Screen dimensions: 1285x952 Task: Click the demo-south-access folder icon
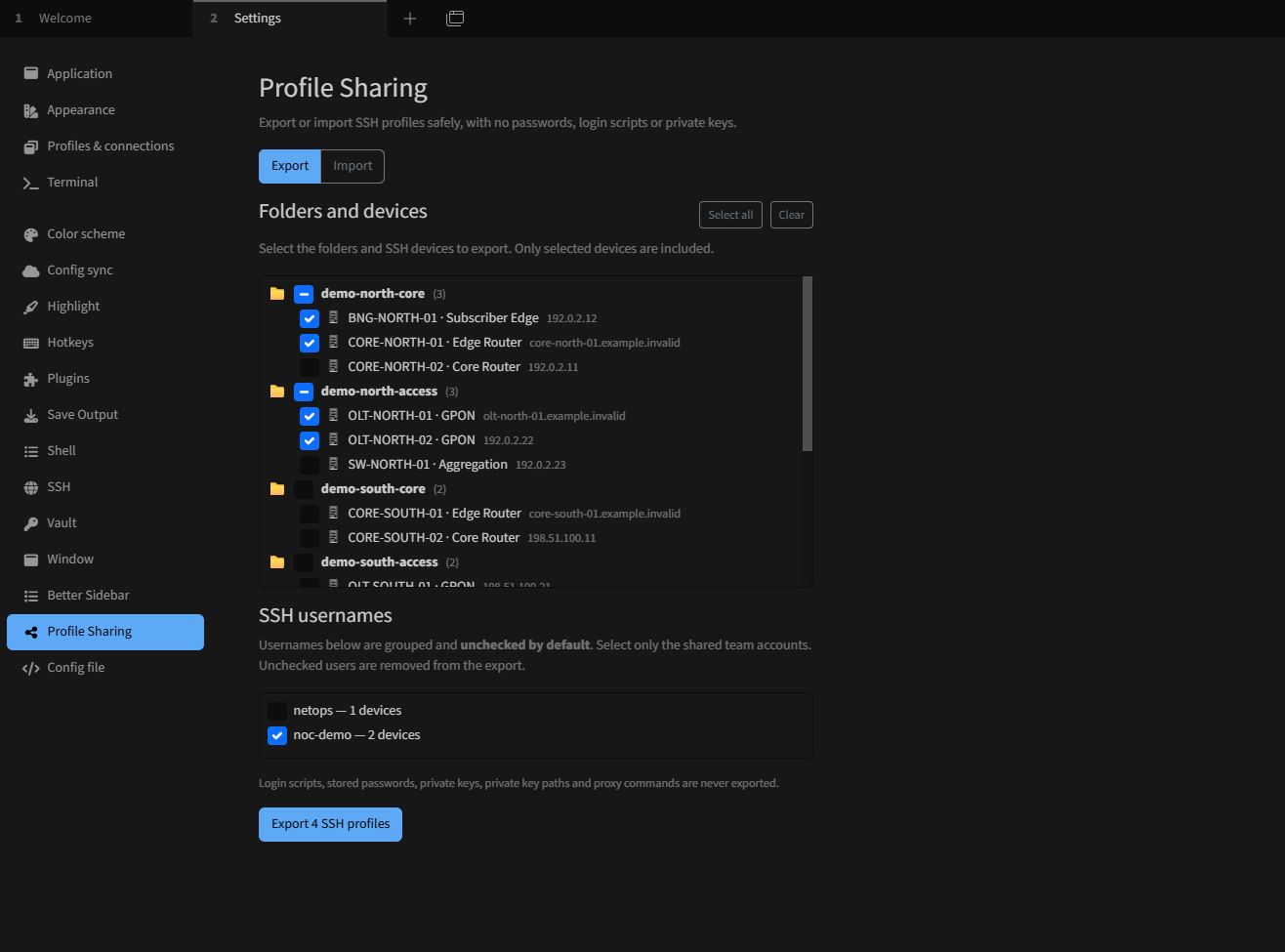[x=277, y=561]
